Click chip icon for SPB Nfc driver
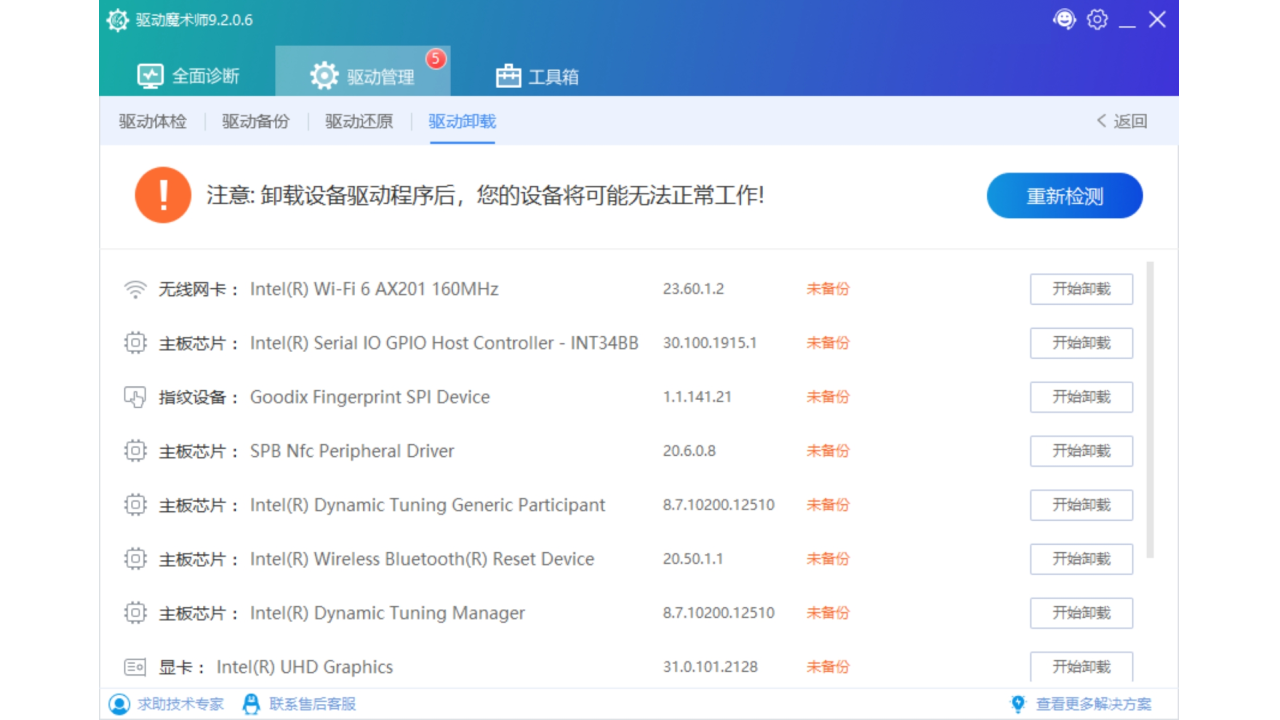The height and width of the screenshot is (720, 1280). coord(135,451)
